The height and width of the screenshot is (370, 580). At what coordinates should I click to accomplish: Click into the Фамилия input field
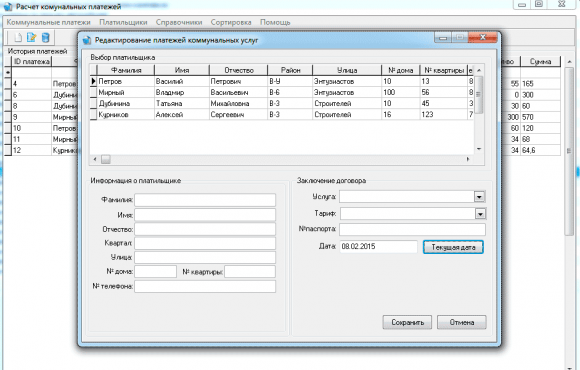click(x=205, y=200)
